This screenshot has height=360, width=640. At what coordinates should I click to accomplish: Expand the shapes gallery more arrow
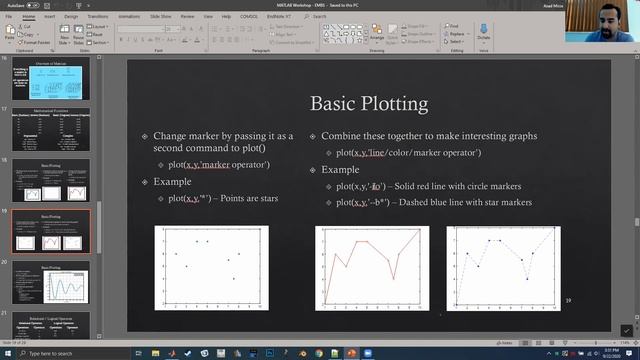coord(366,41)
